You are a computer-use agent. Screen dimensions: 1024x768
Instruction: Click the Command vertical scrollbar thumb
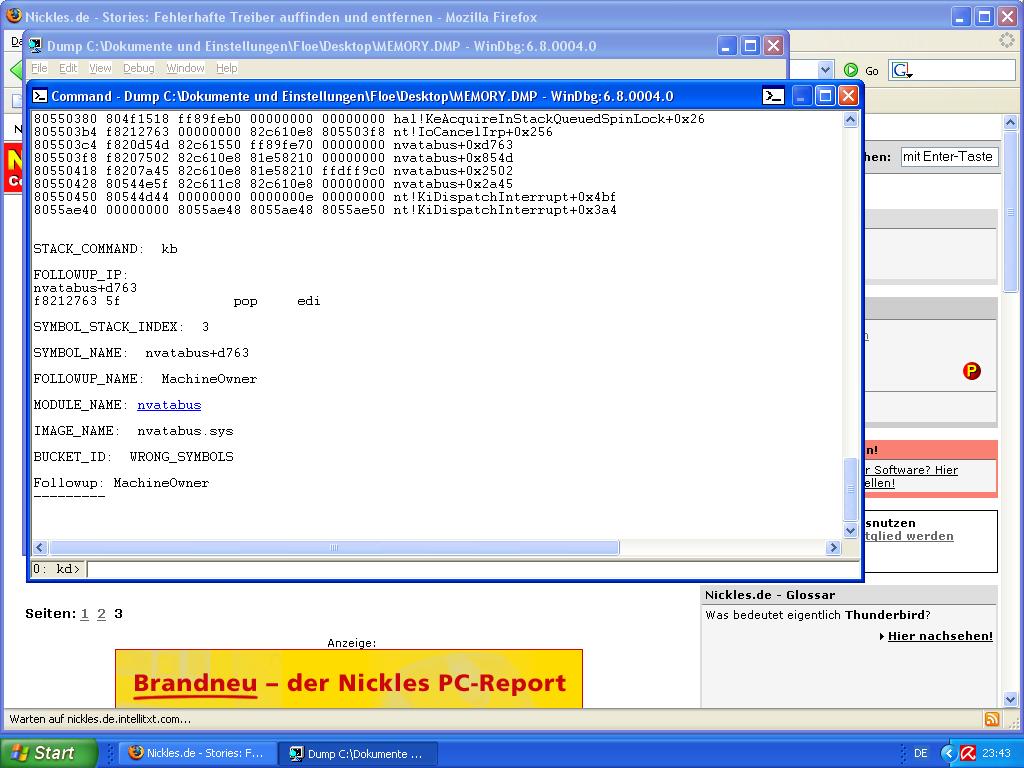(850, 488)
